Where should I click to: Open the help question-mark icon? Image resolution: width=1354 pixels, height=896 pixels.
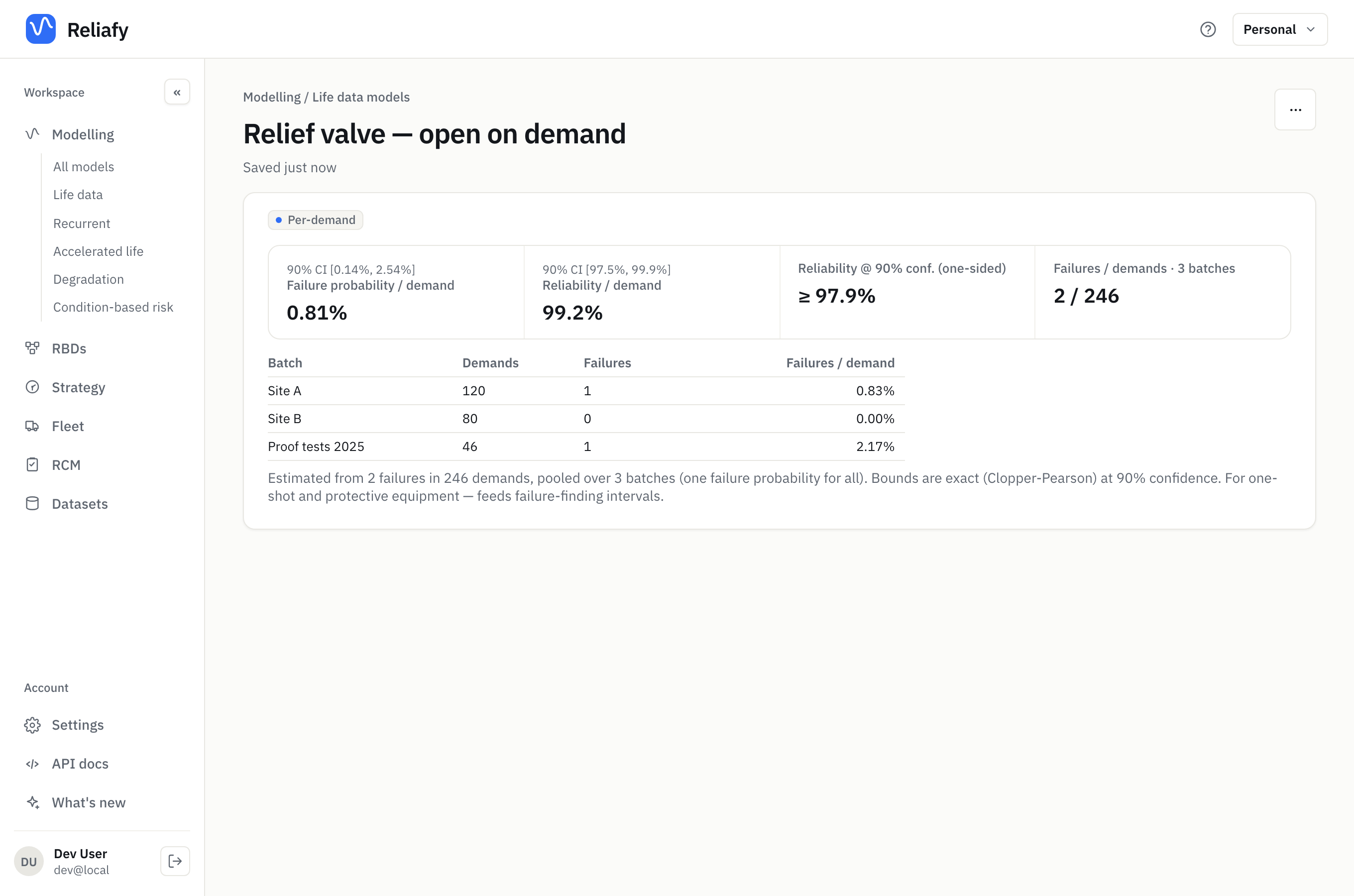pos(1208,29)
